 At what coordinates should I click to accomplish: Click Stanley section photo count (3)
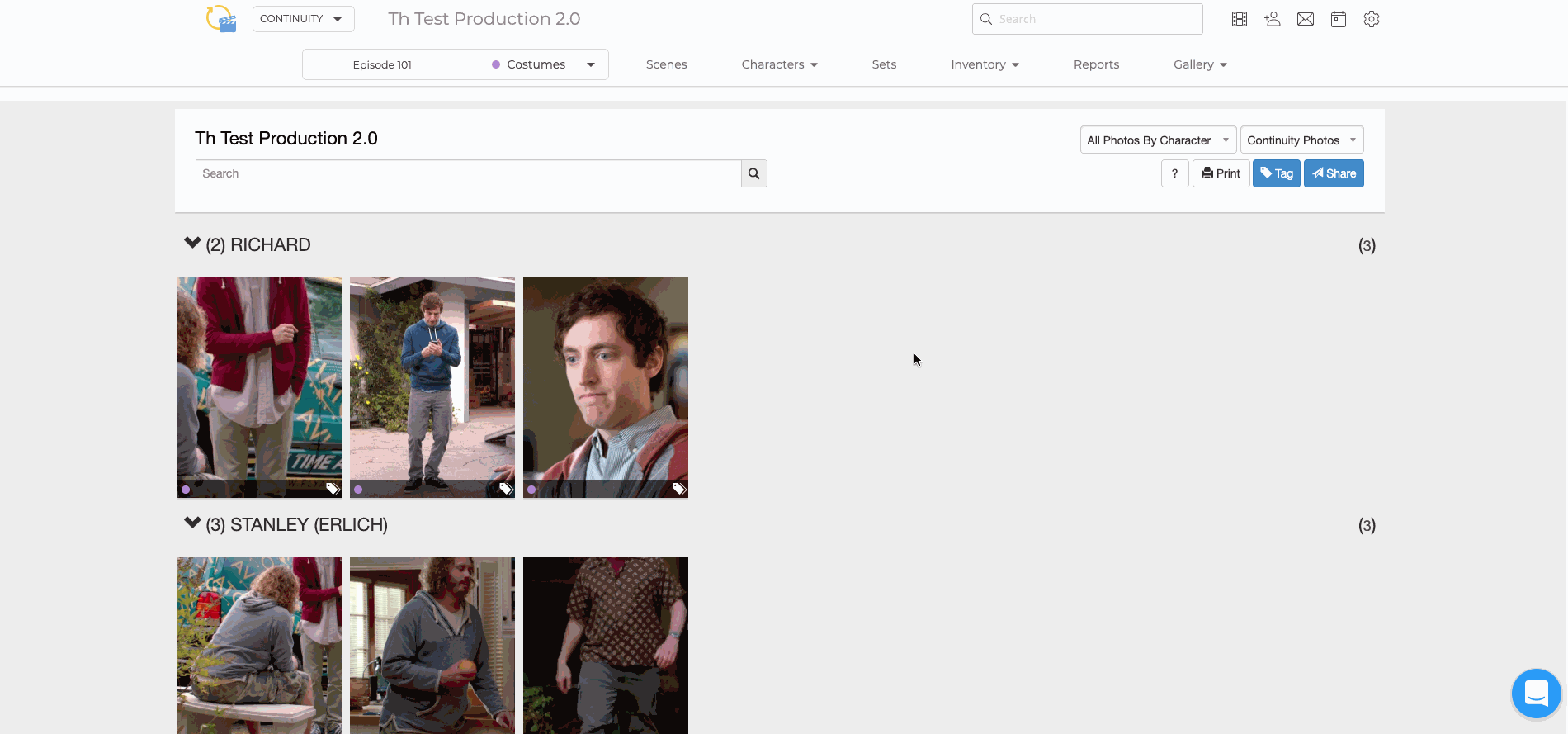point(1367,525)
